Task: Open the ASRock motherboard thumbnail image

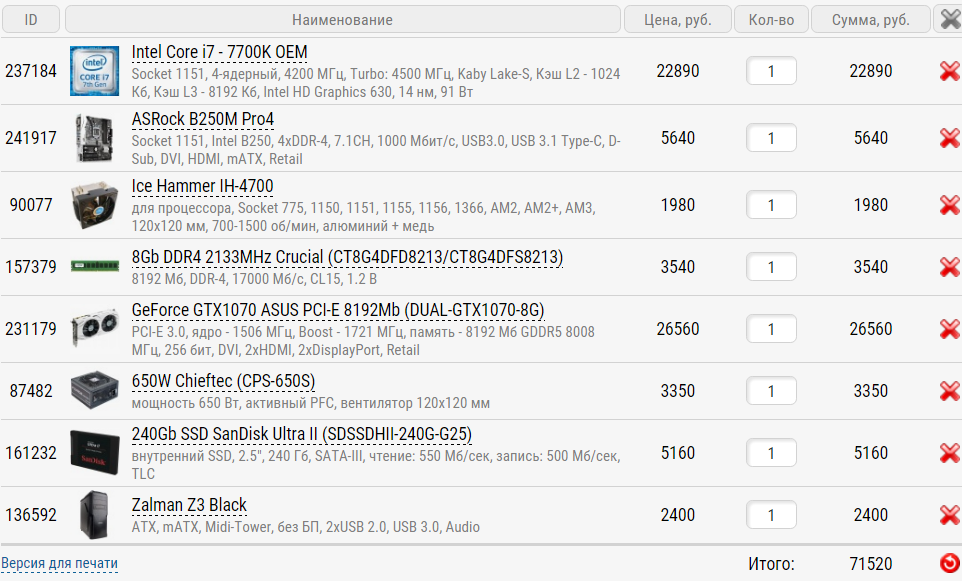Action: pos(94,138)
